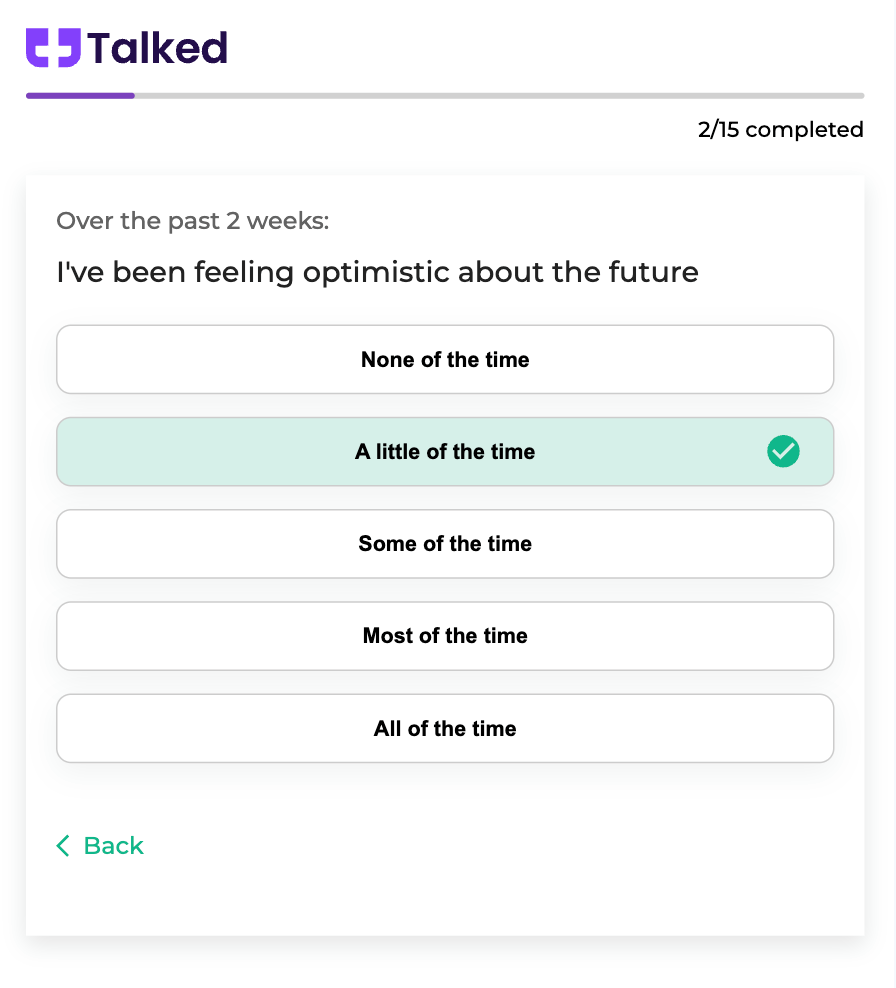Image resolution: width=896 pixels, height=988 pixels.
Task: Click the purple filled progress bar segment
Action: [80, 96]
